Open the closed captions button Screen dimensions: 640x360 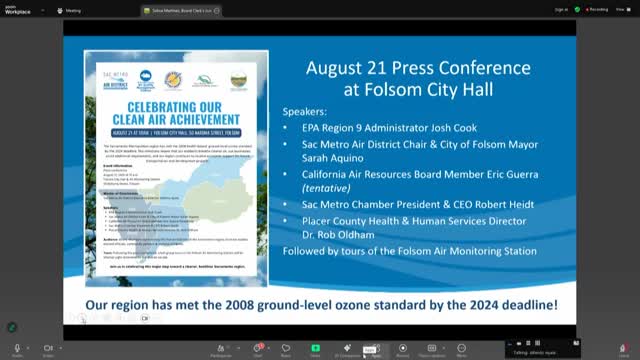point(432,348)
